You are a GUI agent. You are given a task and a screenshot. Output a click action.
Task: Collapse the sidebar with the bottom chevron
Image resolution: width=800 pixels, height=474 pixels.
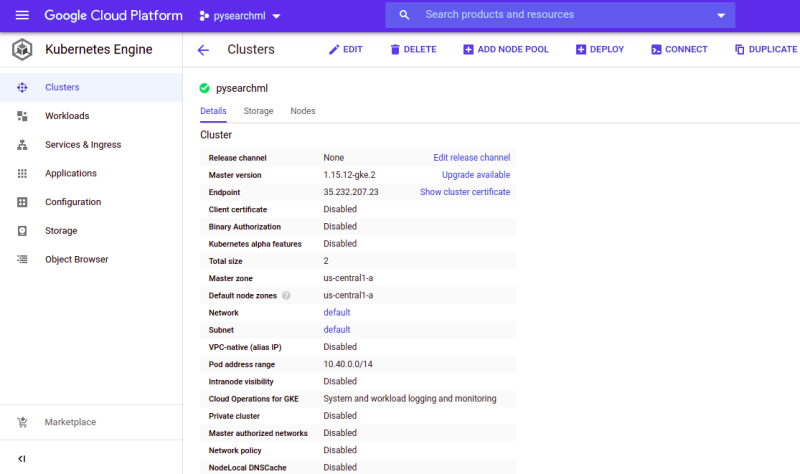tap(22, 458)
